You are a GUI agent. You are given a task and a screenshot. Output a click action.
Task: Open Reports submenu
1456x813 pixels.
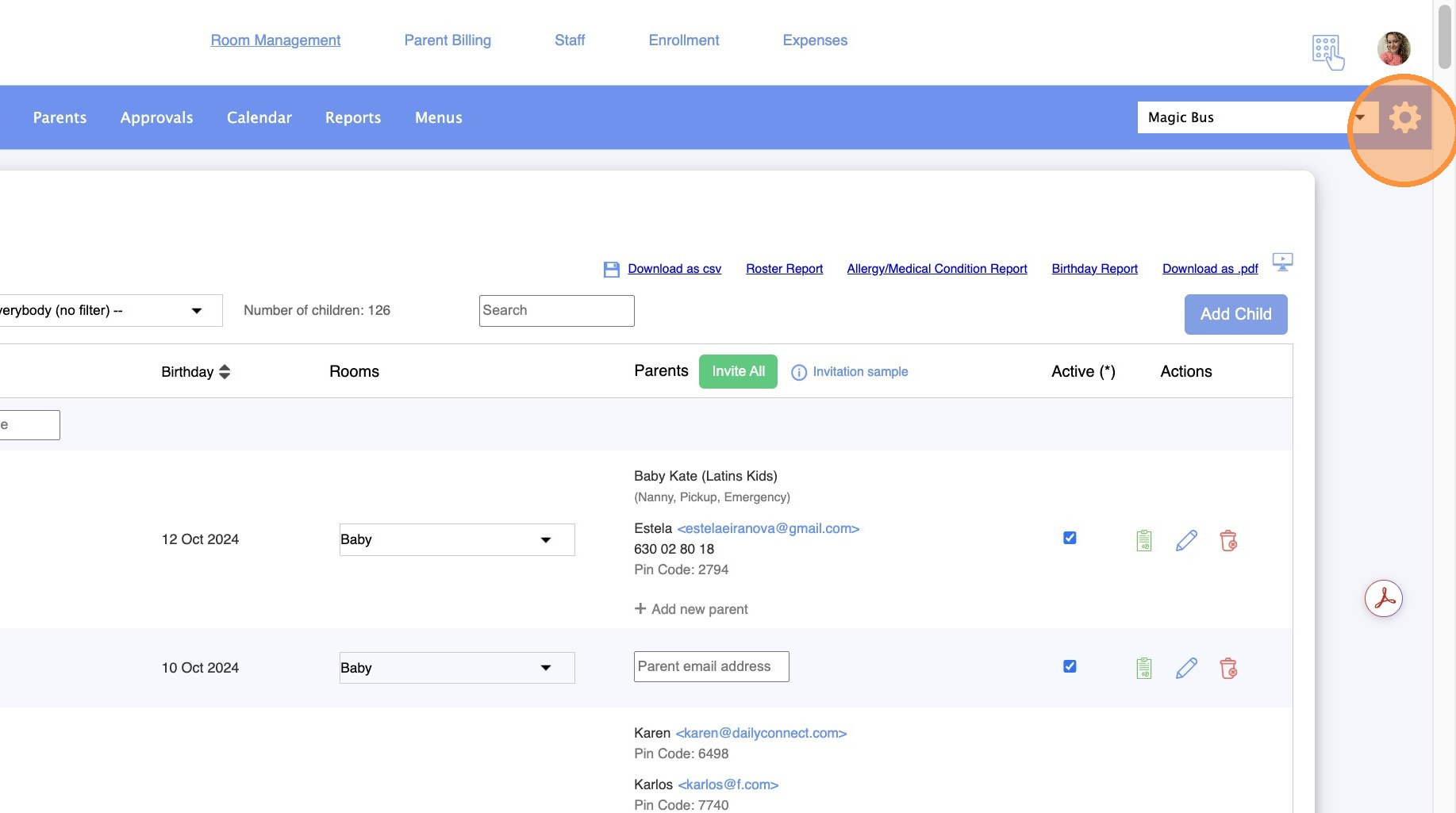coord(353,117)
